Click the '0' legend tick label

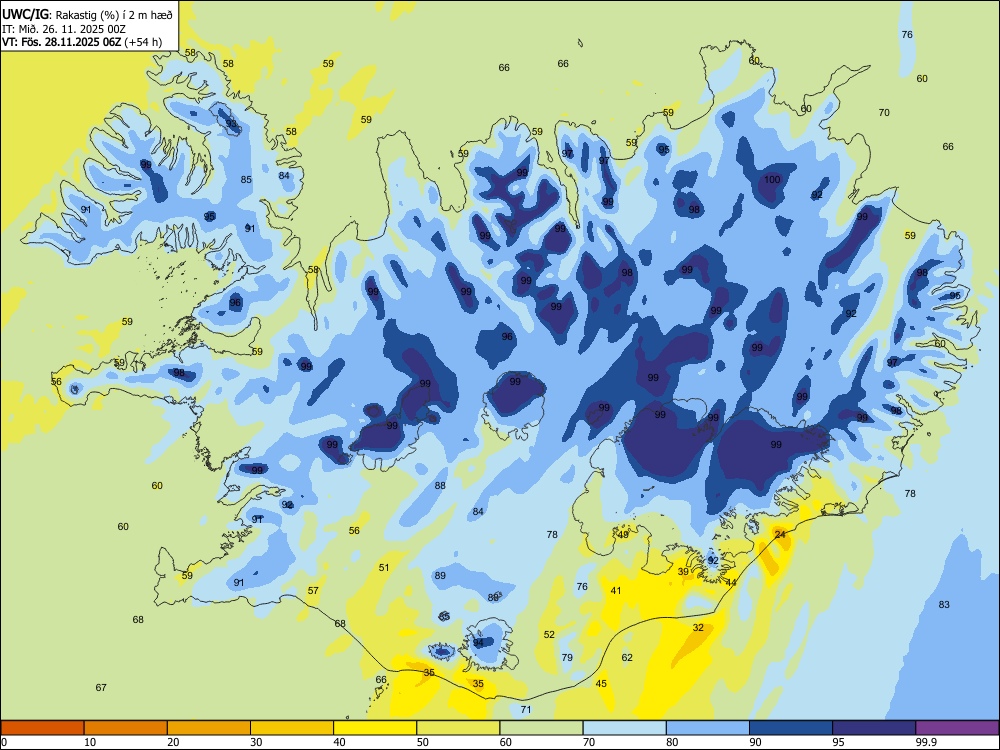4,742
